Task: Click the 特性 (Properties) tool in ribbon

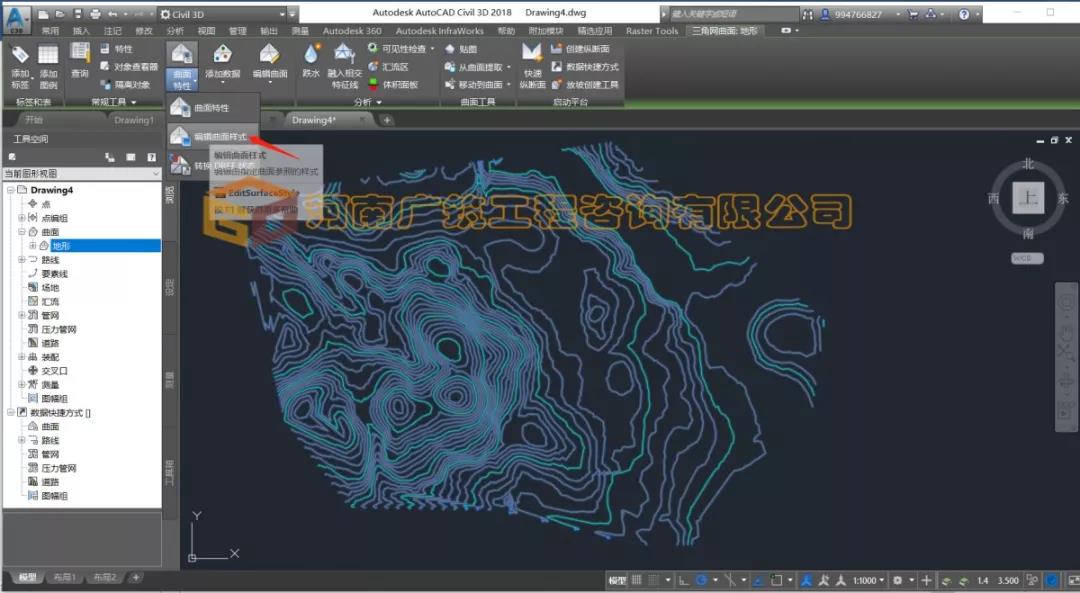Action: pos(116,49)
